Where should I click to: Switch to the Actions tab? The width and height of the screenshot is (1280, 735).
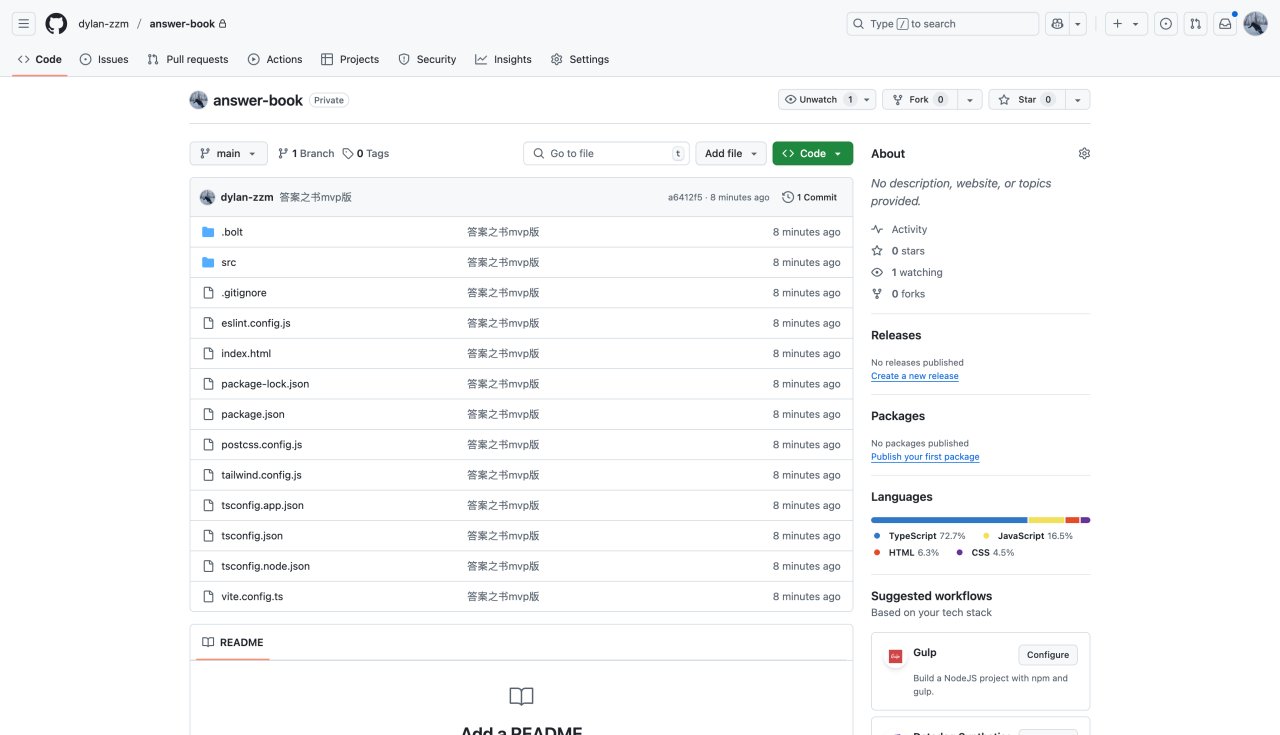point(275,60)
